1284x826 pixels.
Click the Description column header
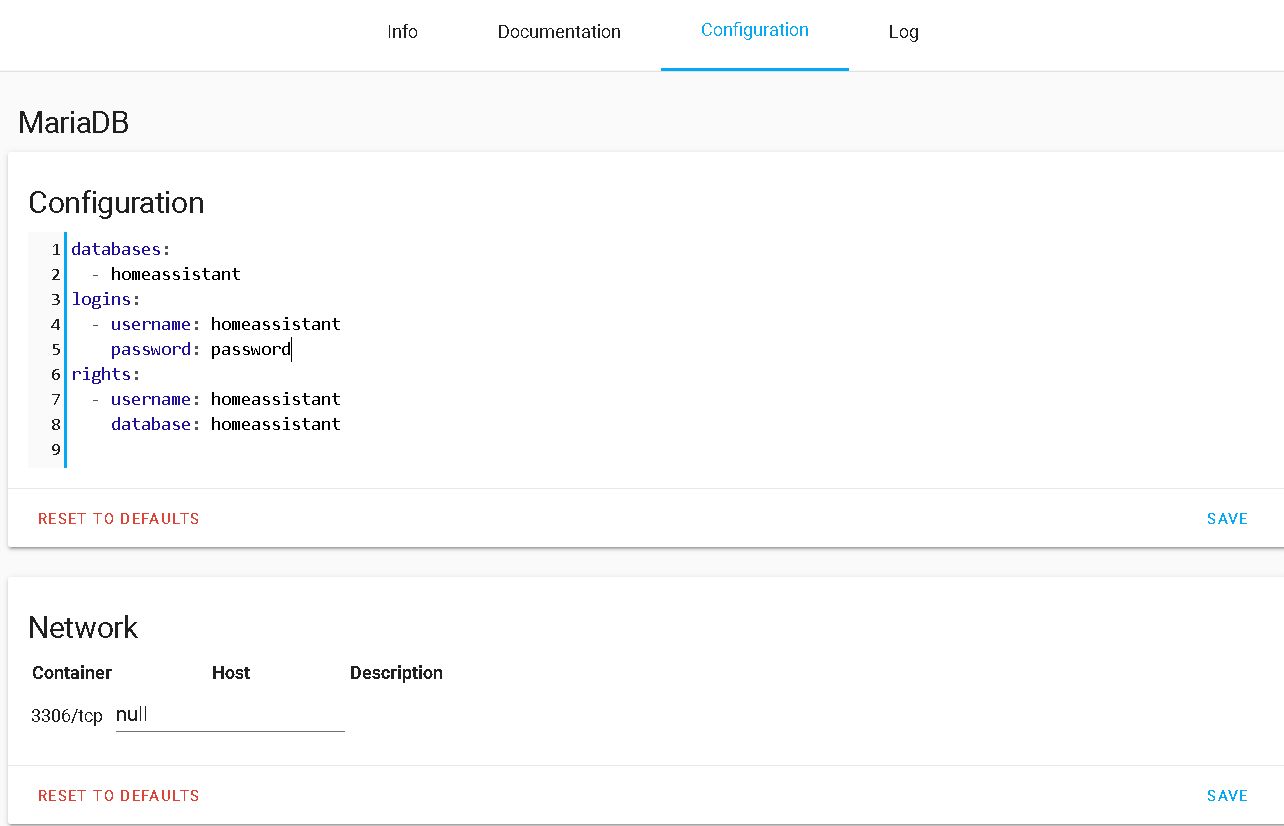click(x=396, y=672)
